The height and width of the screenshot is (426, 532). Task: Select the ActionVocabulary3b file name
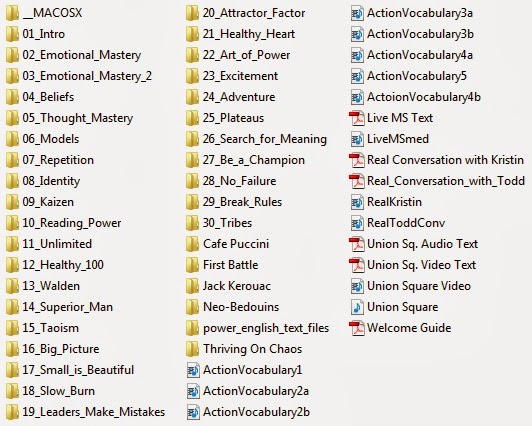pos(420,34)
